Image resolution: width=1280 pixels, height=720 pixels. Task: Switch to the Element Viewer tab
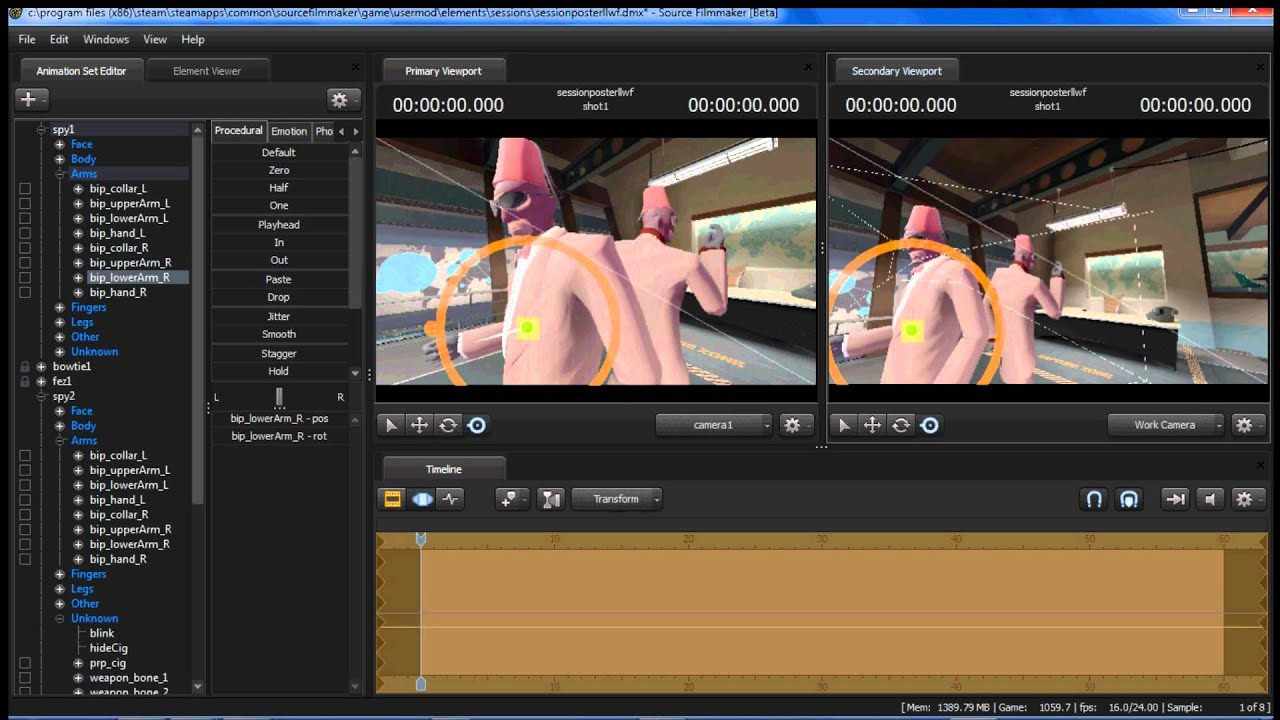(x=207, y=71)
